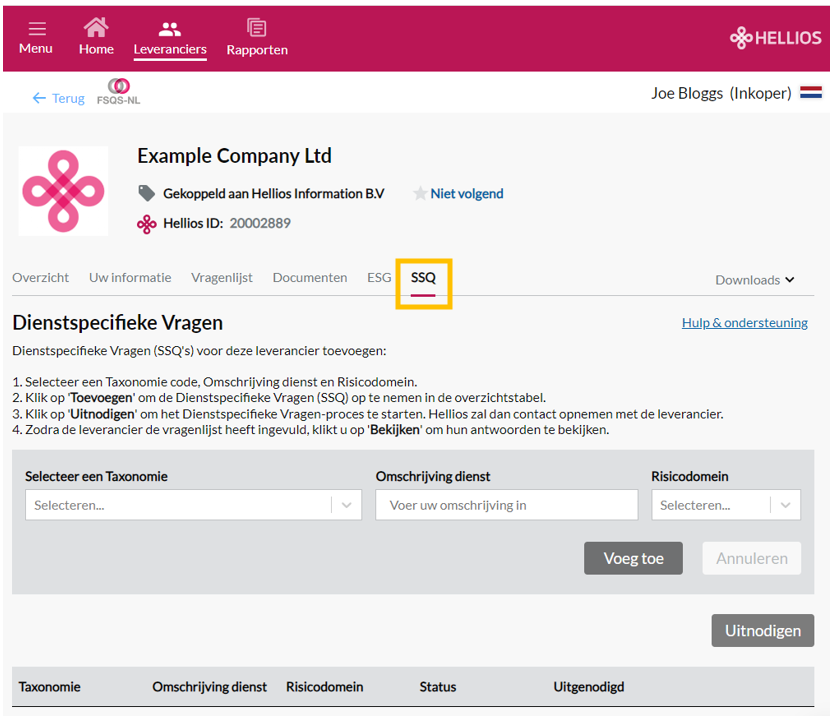Click the Uitnodigen button
The height and width of the screenshot is (717, 834).
[x=762, y=630]
